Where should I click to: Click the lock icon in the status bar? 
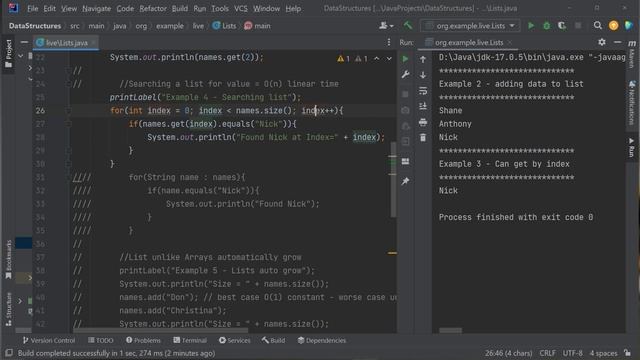click(627, 353)
